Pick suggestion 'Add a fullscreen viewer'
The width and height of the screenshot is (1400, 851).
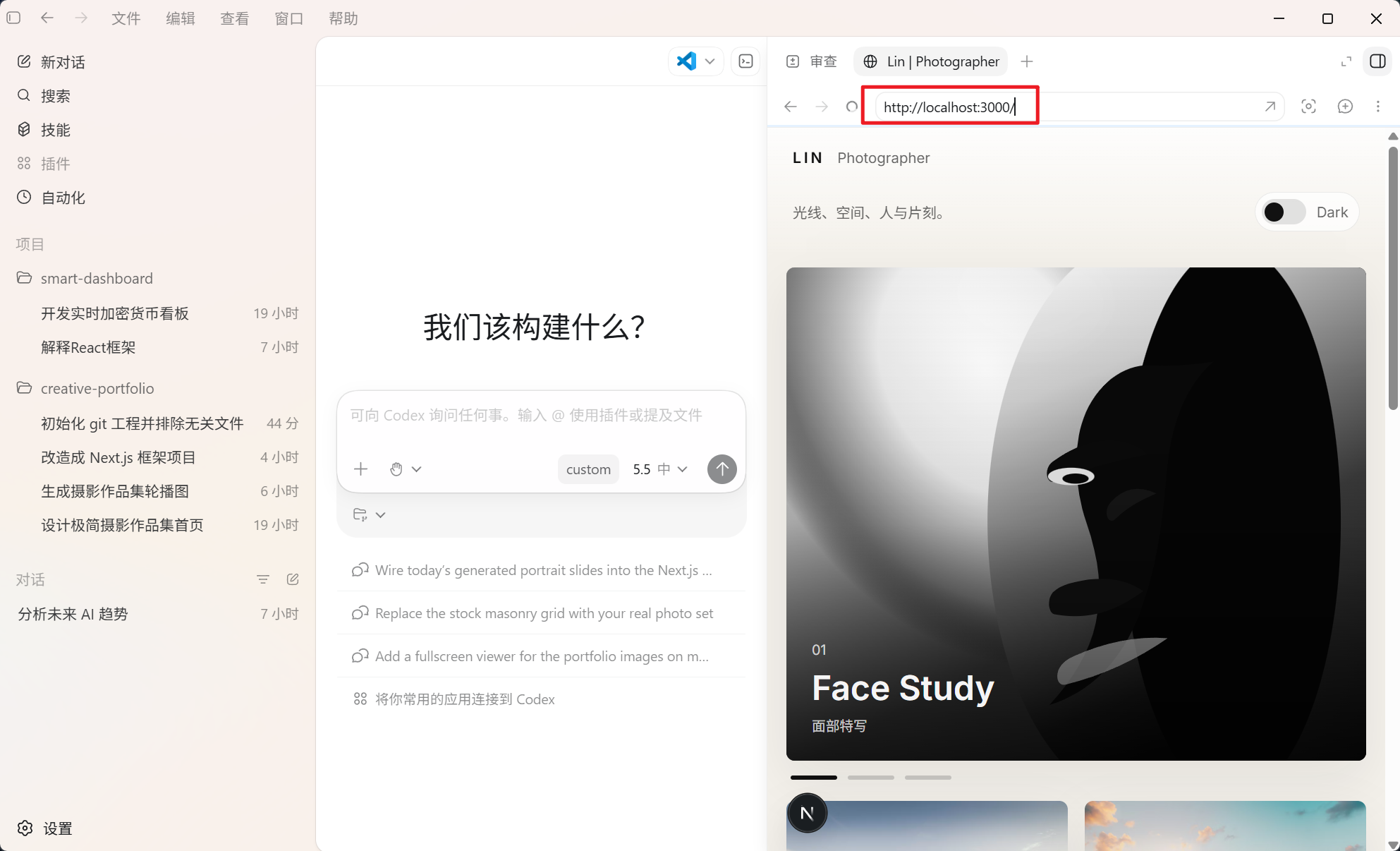point(541,656)
